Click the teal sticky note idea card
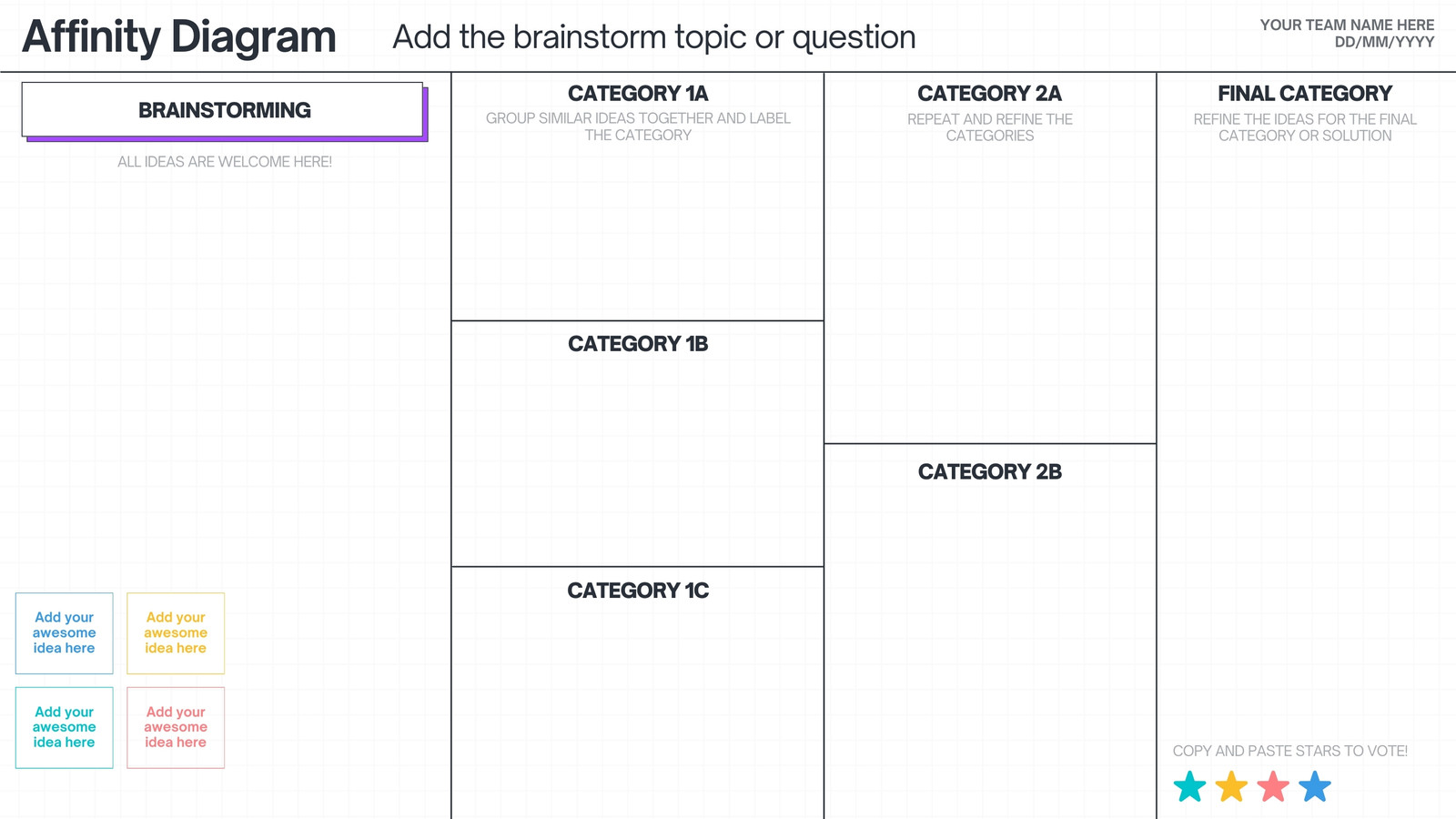Image resolution: width=1456 pixels, height=819 pixels. click(65, 728)
